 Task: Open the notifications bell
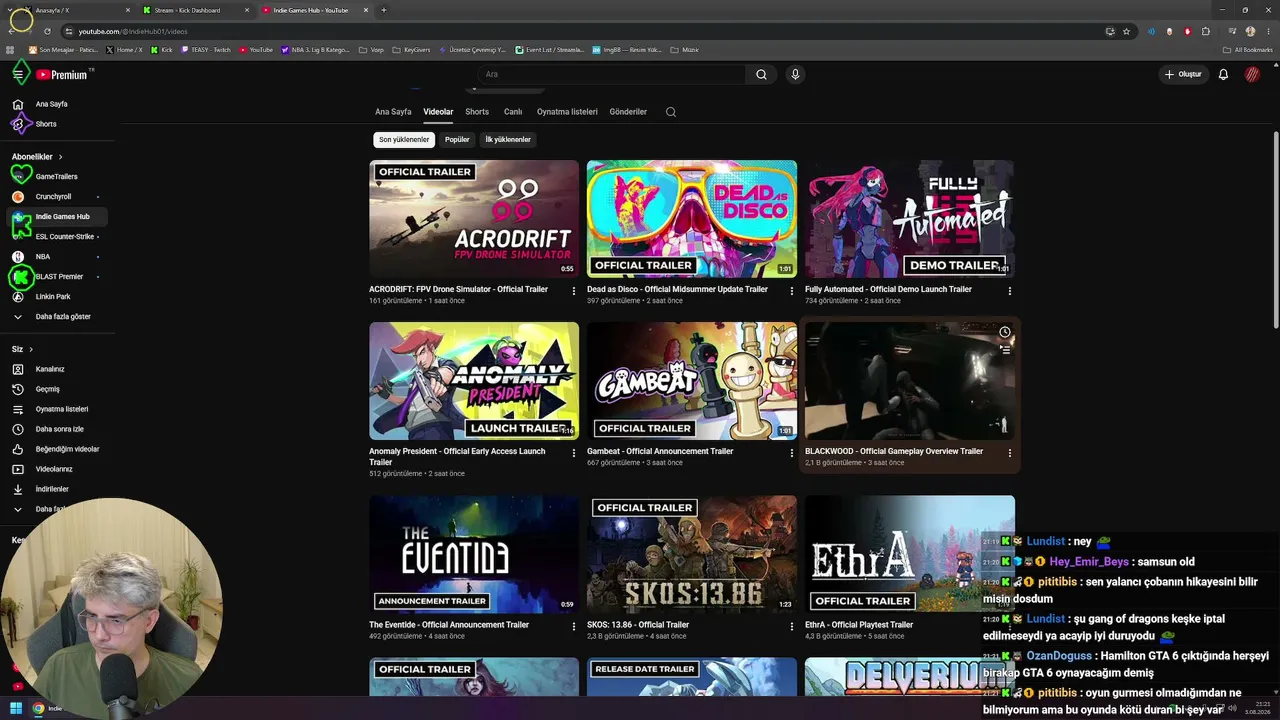point(1223,74)
